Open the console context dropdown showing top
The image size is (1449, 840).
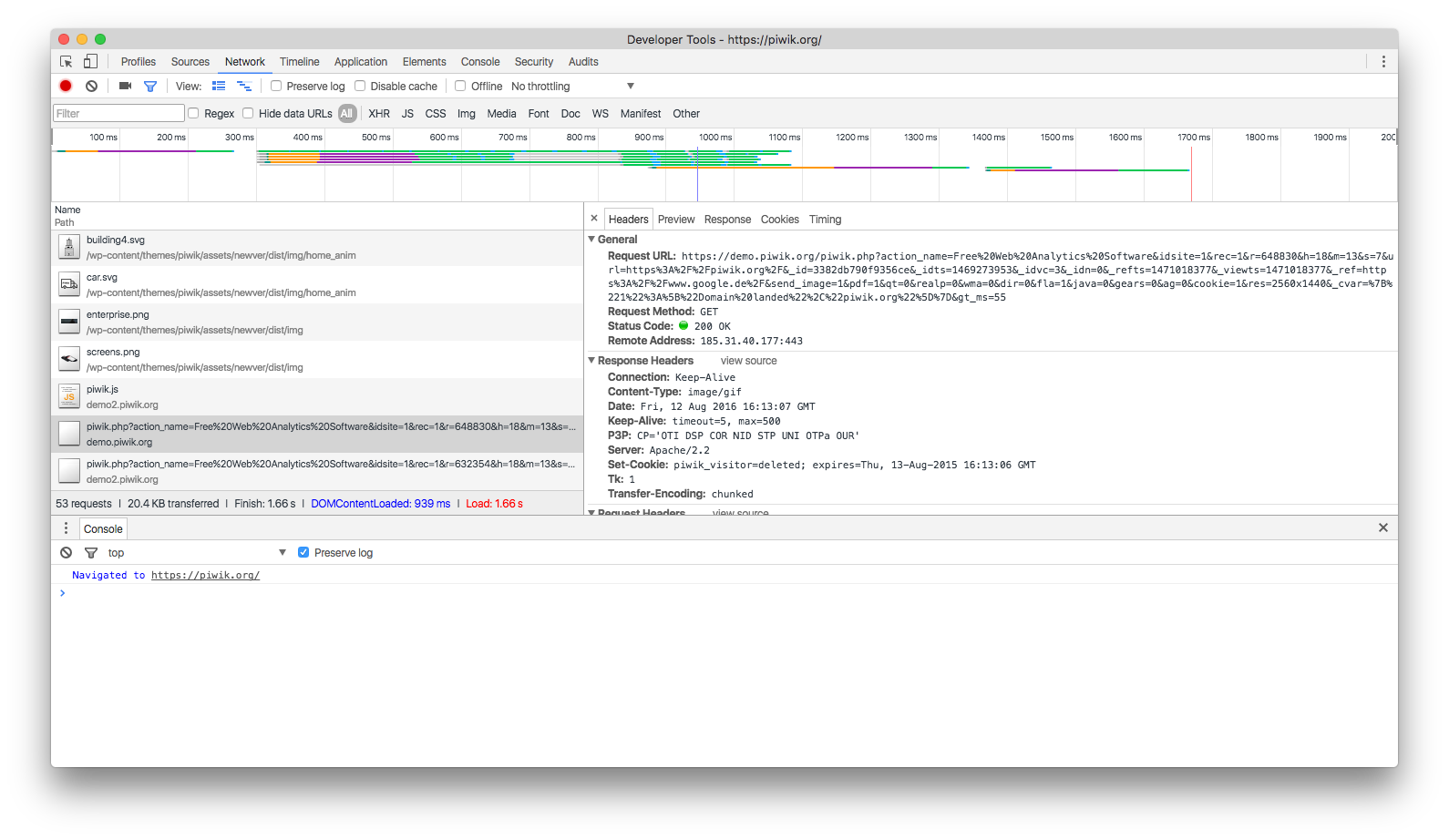click(x=196, y=553)
